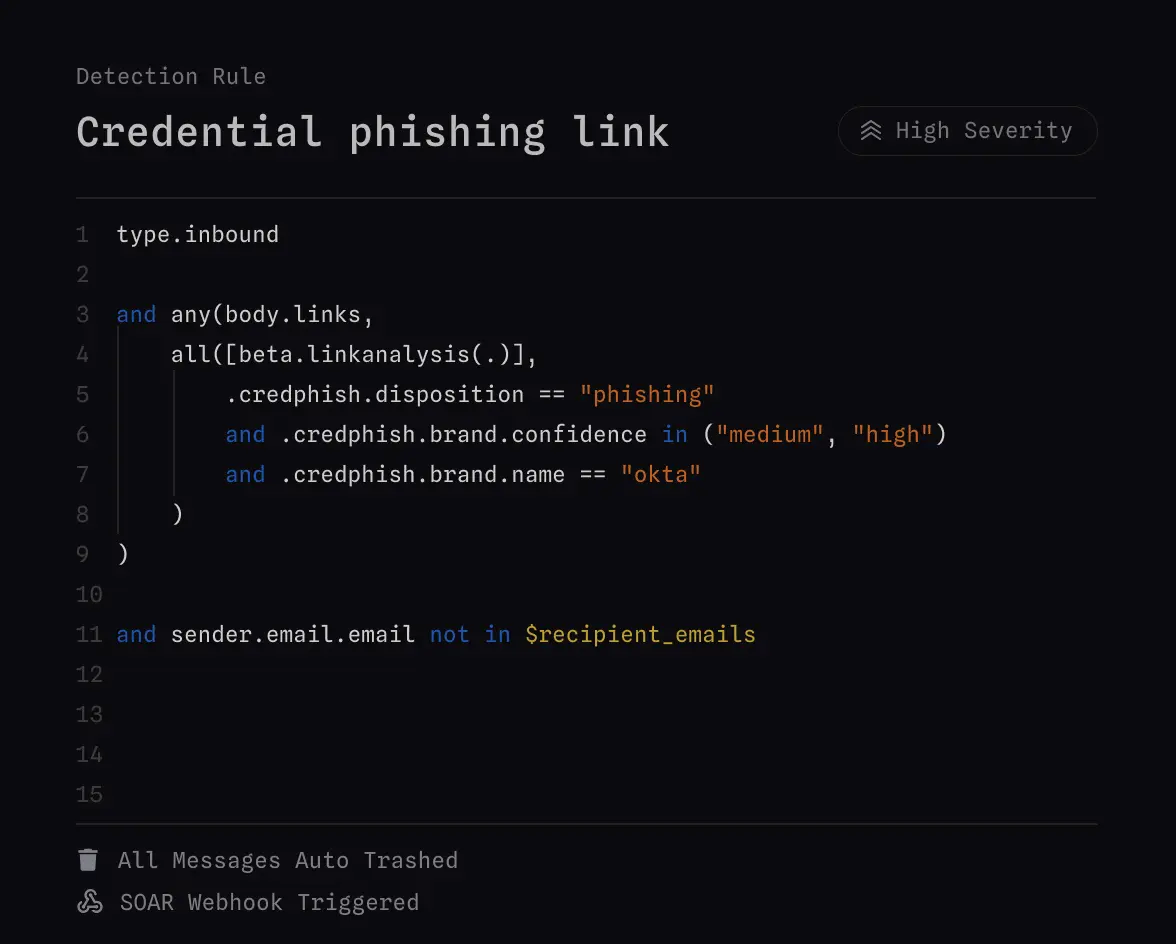Click line number 1 in the editor

(82, 234)
